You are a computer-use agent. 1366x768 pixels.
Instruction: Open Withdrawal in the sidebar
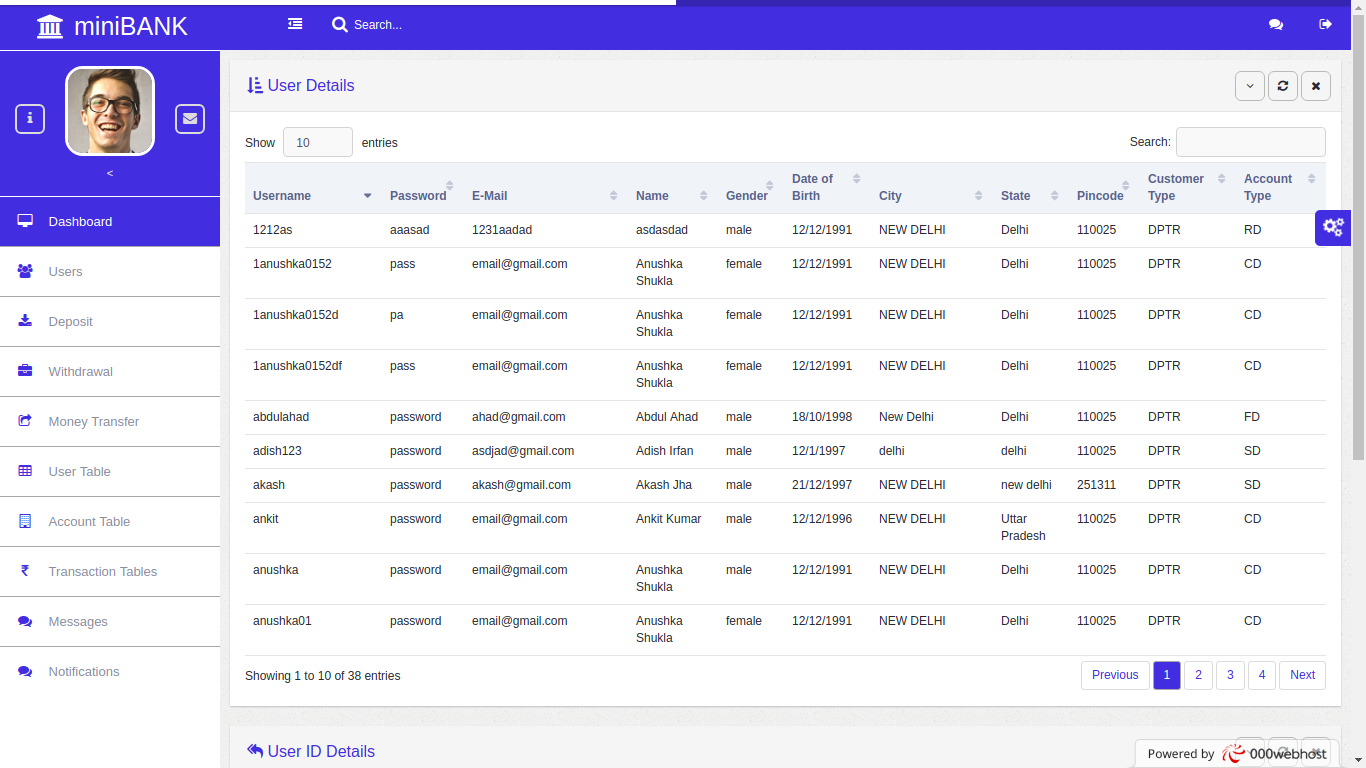pos(110,372)
